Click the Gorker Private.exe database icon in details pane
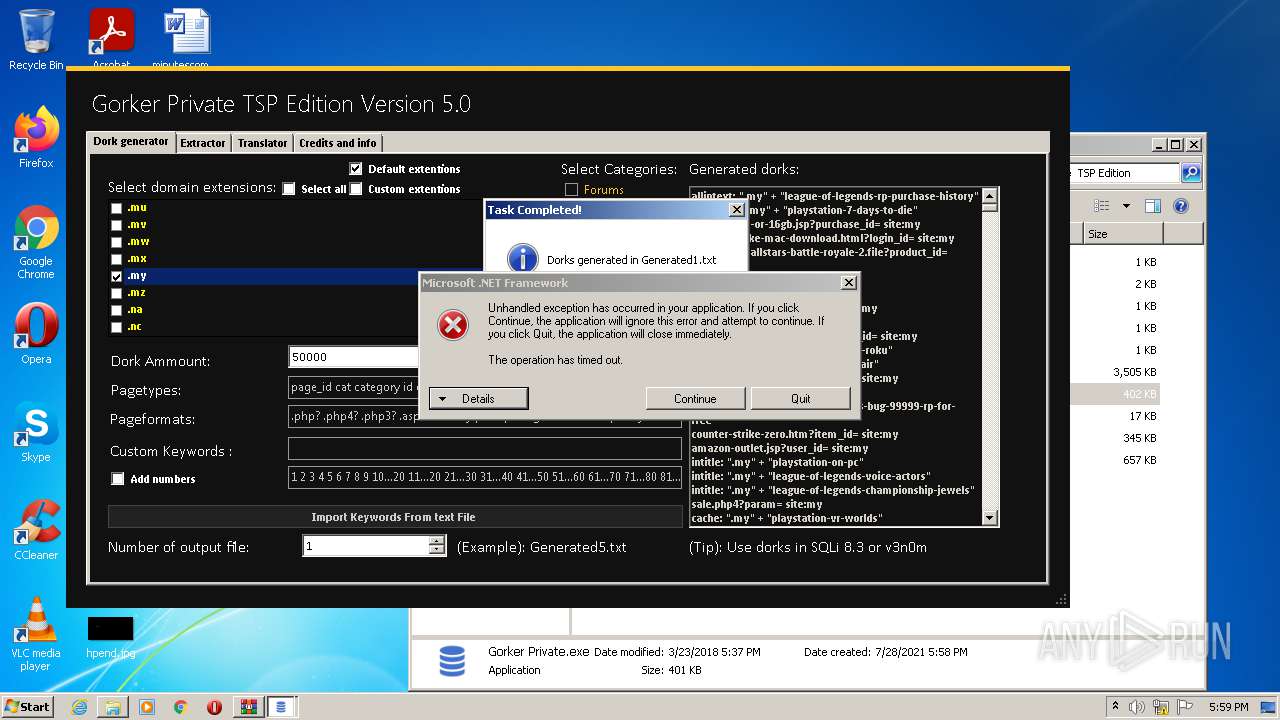 [x=452, y=661]
